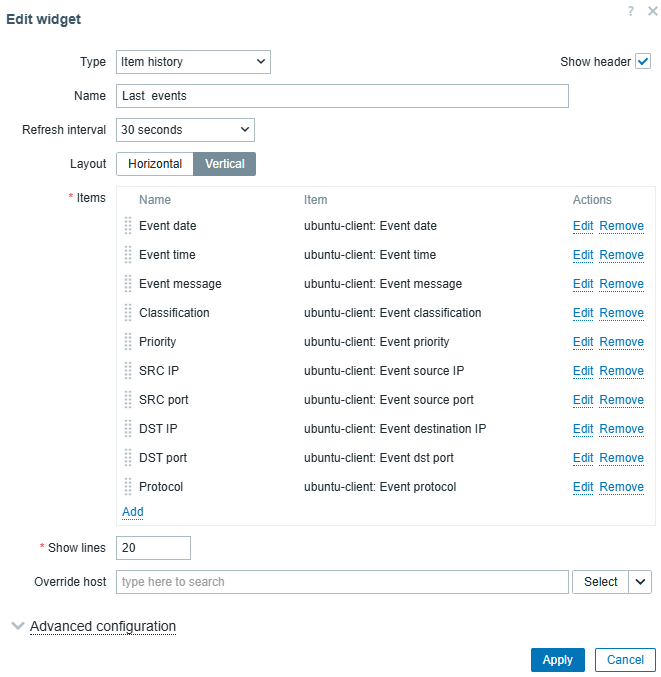Click the drag handle next to Protocol

[x=128, y=487]
